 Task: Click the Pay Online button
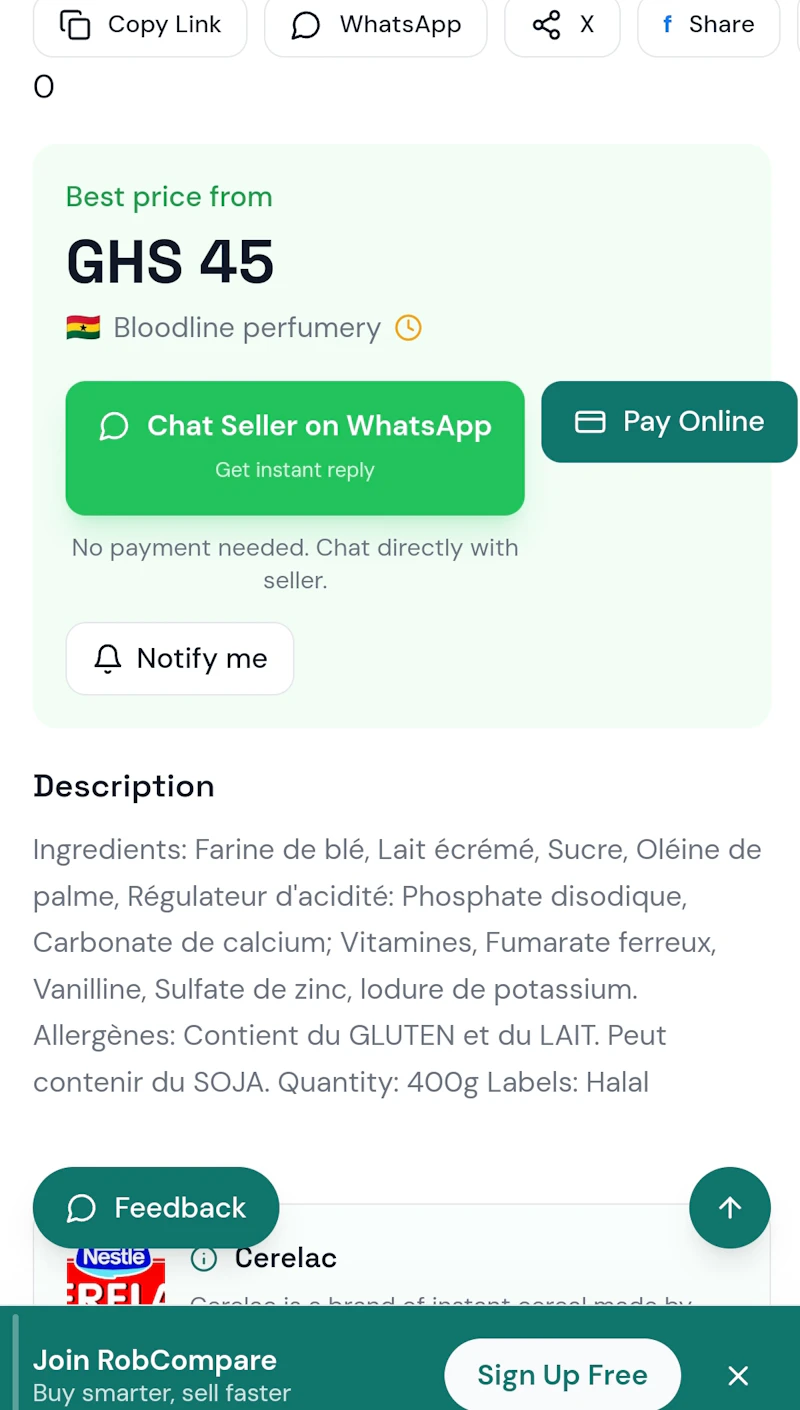[x=669, y=421]
